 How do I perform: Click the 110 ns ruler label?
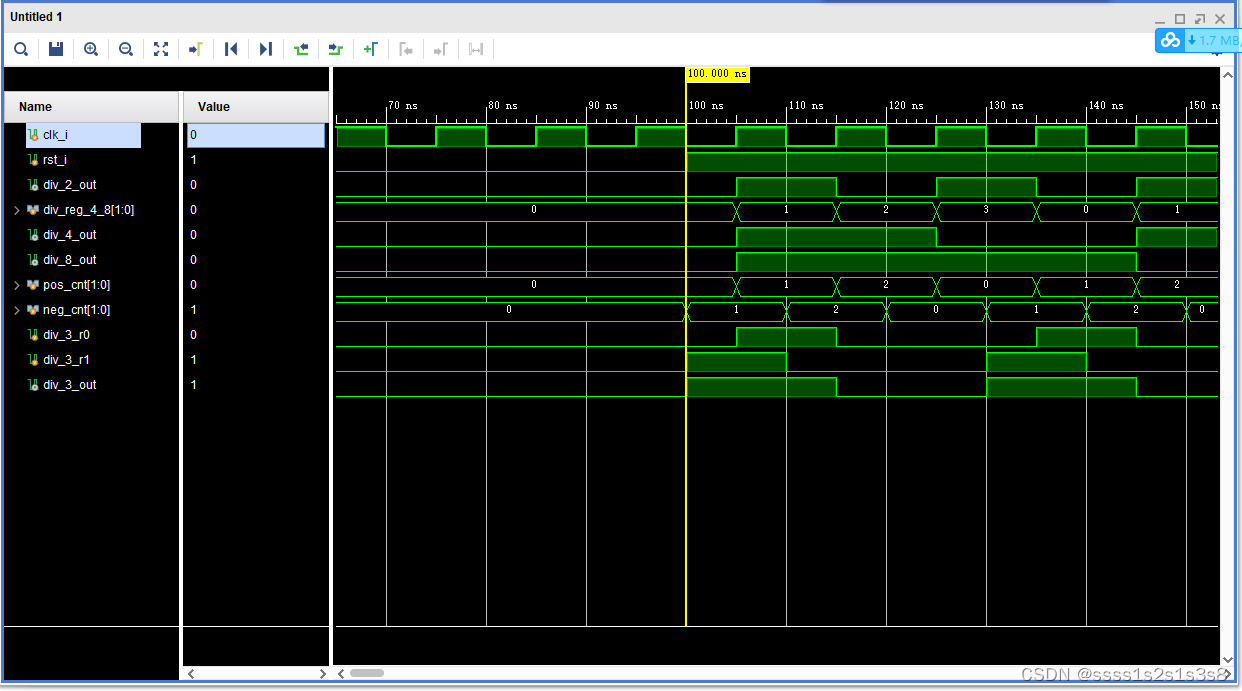(806, 105)
